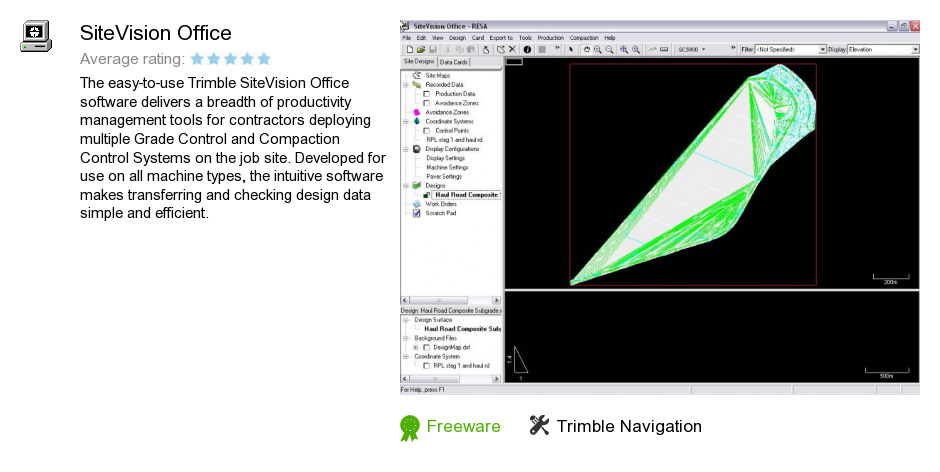Open the Display Elevation dropdown
Screen dimensions: 940x472
click(x=915, y=50)
